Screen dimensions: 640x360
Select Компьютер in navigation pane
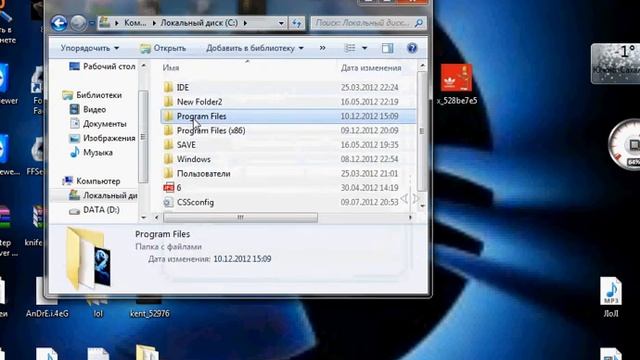[x=91, y=181]
